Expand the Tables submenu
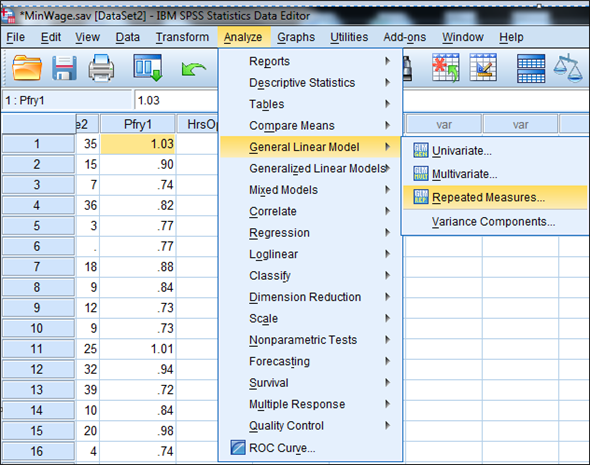This screenshot has width=590, height=465. click(x=311, y=104)
